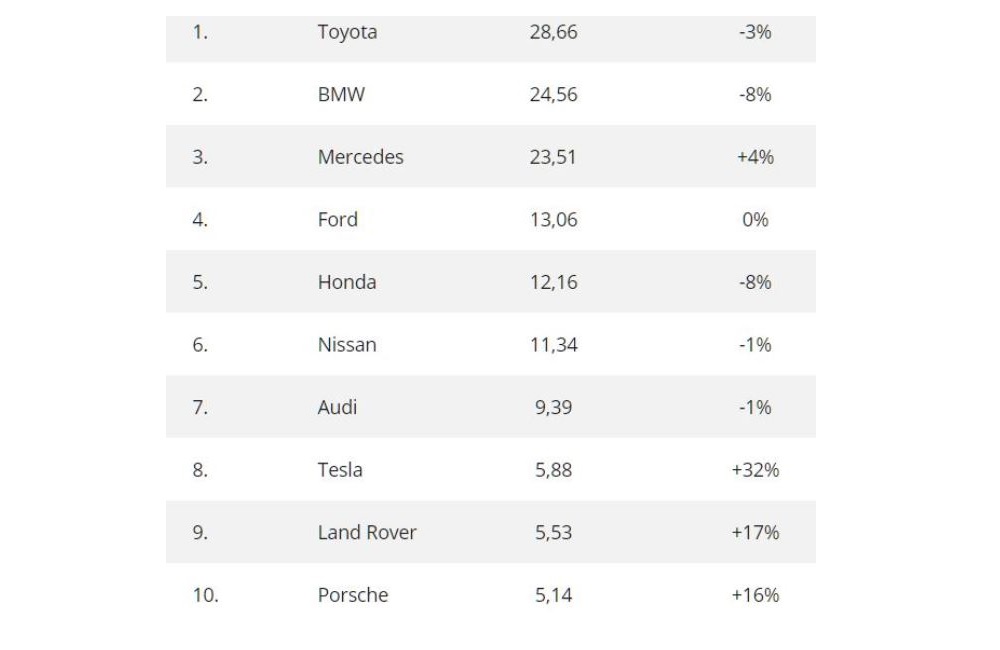
Task: Click Ford's 0% change value
Action: [x=755, y=220]
